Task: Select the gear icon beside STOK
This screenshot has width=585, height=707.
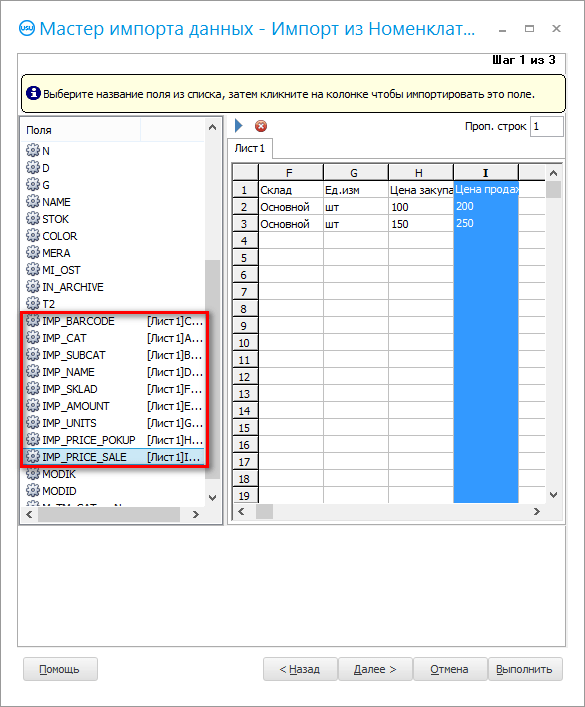Action: pos(32,219)
